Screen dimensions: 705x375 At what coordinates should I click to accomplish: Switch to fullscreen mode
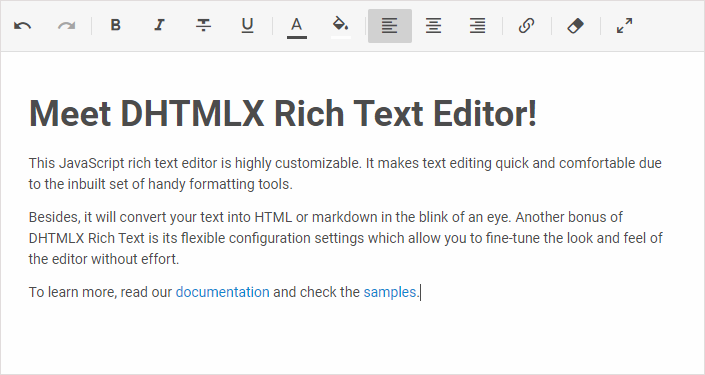click(625, 26)
